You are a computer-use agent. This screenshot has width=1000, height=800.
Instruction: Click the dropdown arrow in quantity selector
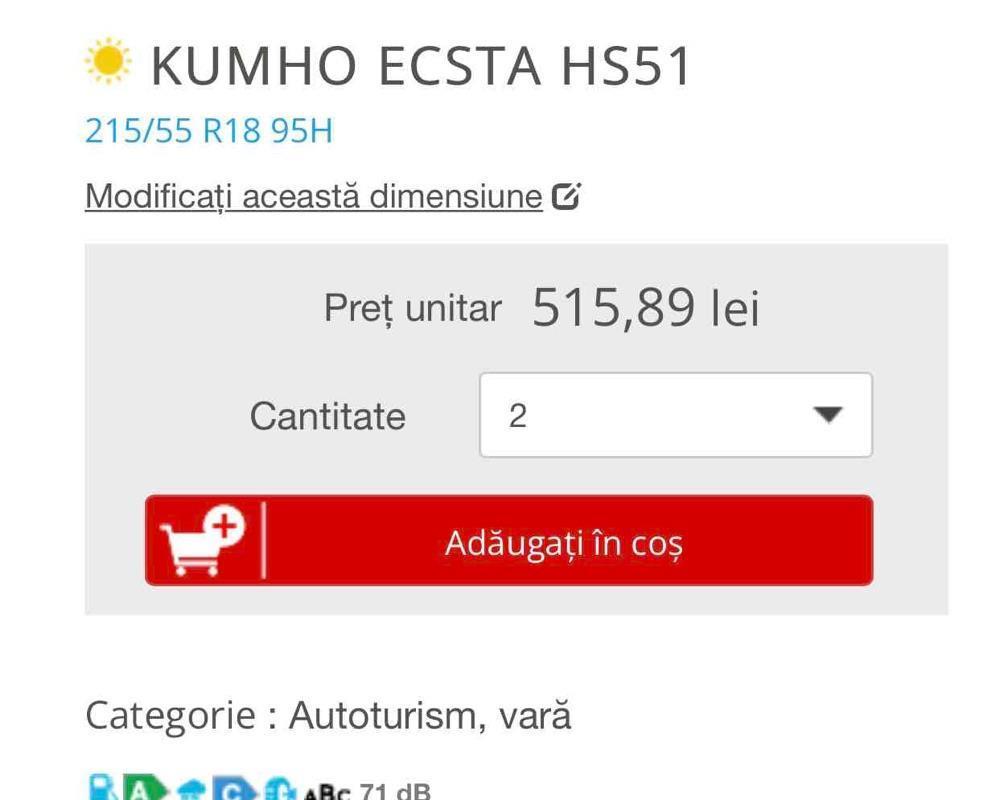[828, 415]
